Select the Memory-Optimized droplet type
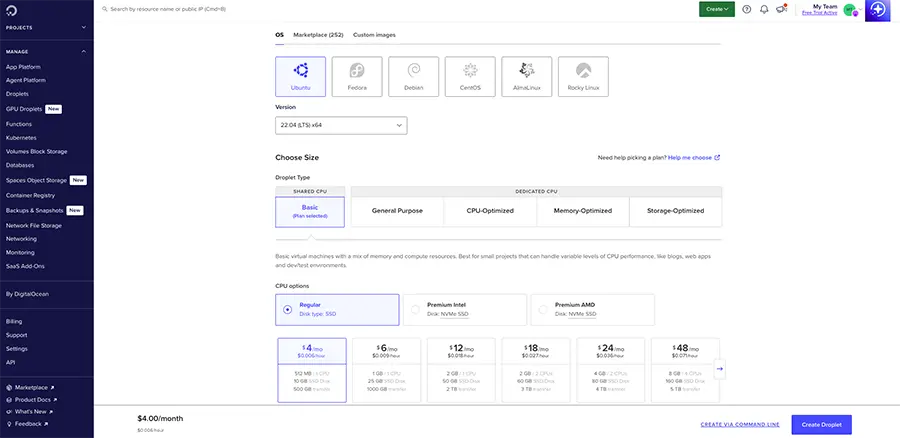Image resolution: width=900 pixels, height=438 pixels. click(x=583, y=211)
